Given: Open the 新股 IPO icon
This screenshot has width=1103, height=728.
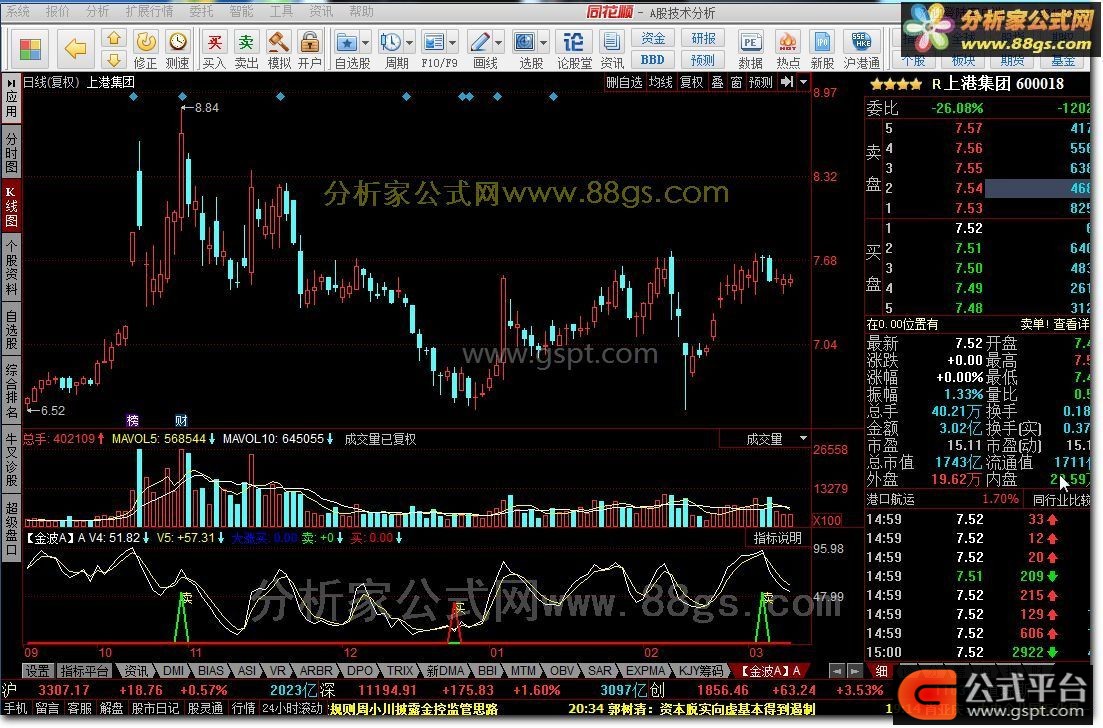Looking at the screenshot, I should pyautogui.click(x=822, y=49).
